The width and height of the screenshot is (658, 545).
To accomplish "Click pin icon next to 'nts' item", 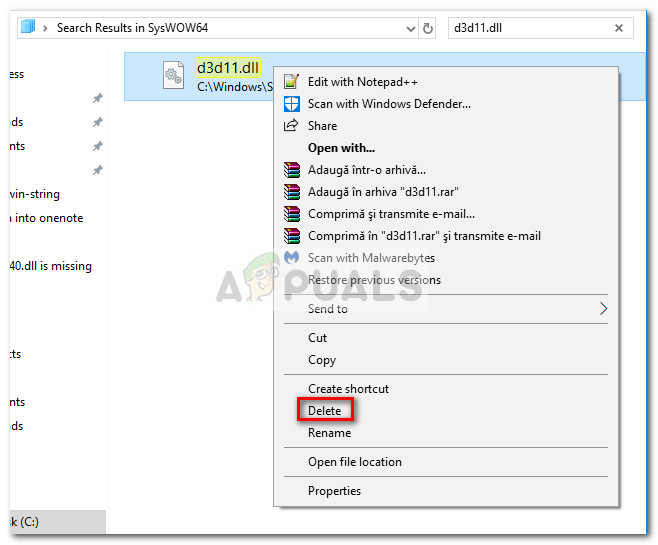I will tap(97, 146).
